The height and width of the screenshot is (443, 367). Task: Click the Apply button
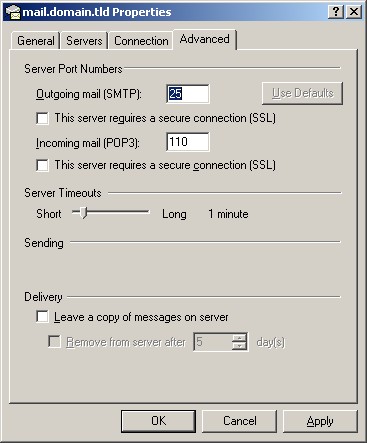(x=320, y=421)
